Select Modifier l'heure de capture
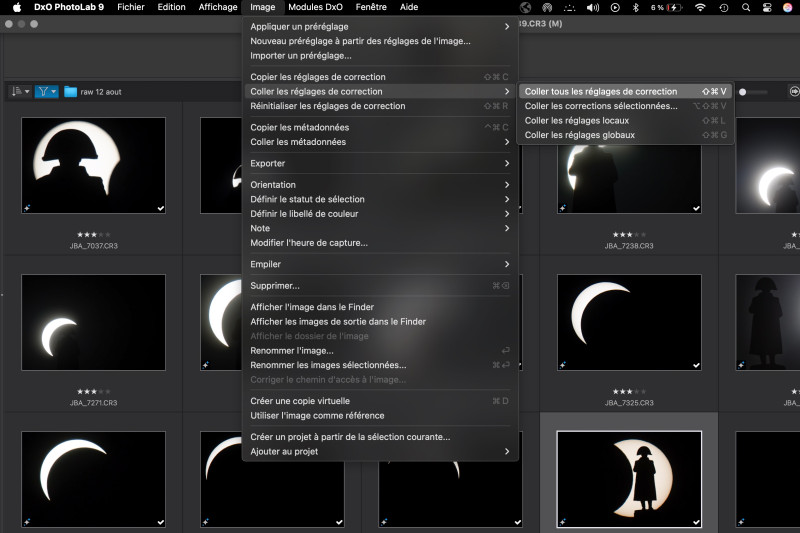 [x=380, y=243]
